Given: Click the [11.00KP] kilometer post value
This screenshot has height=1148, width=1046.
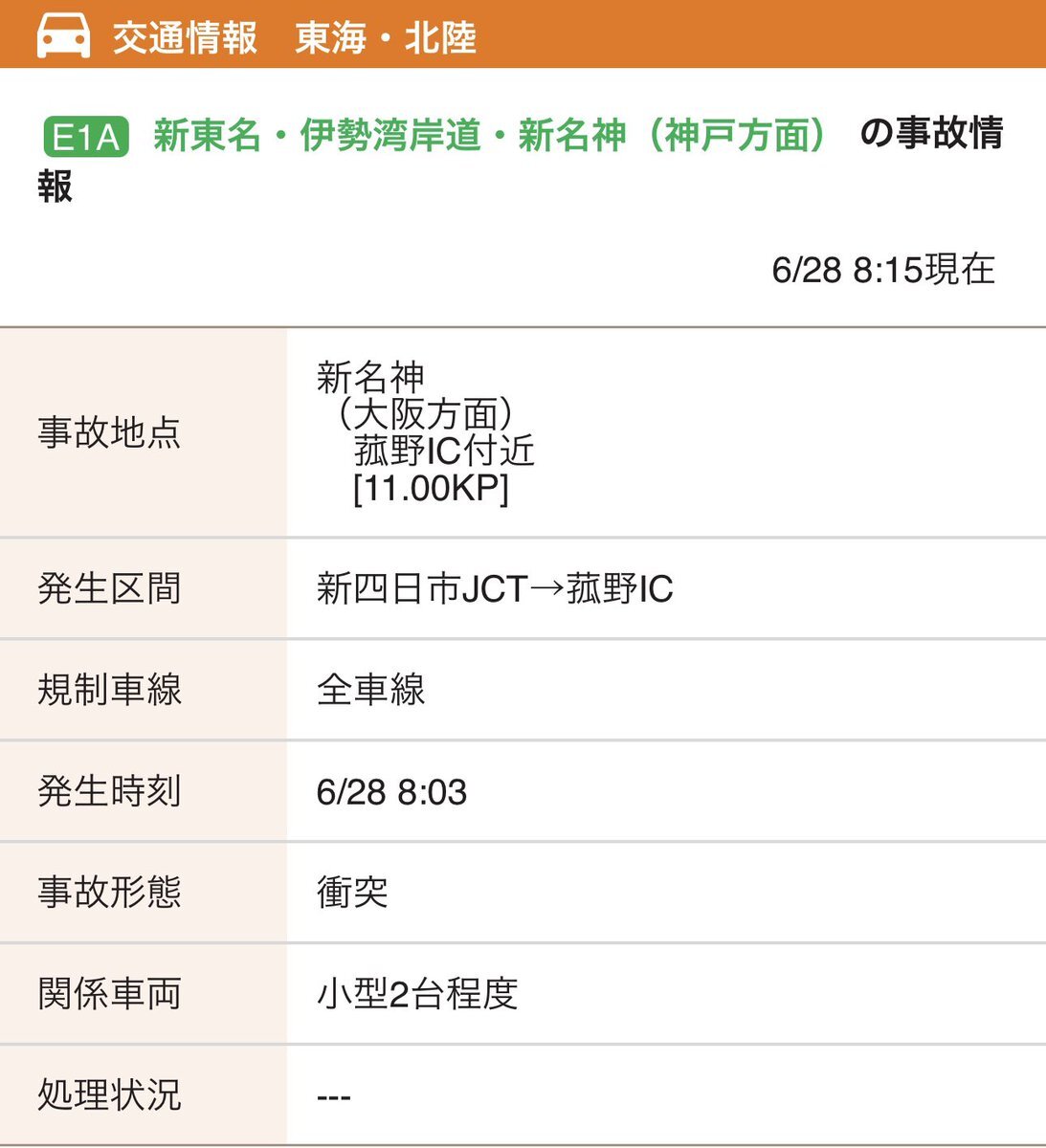Looking at the screenshot, I should pyautogui.click(x=431, y=488).
